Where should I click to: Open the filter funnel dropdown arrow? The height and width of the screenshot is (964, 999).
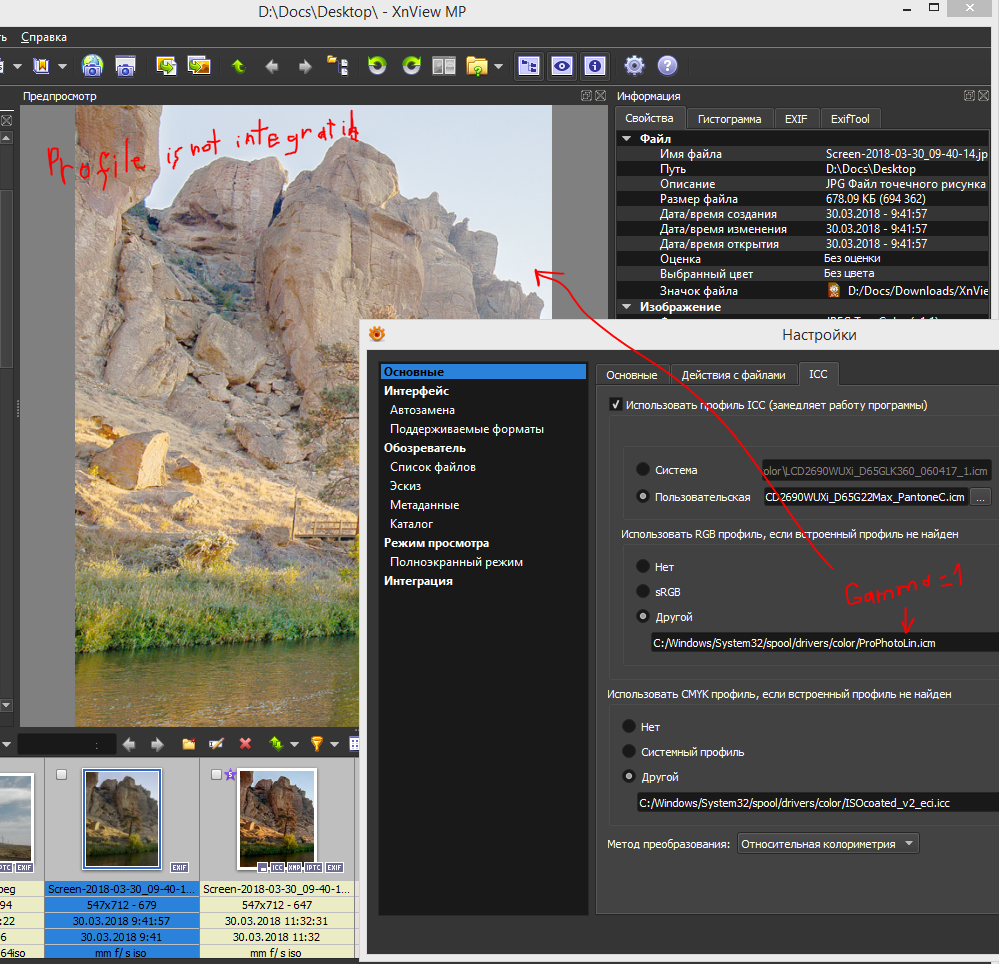334,744
